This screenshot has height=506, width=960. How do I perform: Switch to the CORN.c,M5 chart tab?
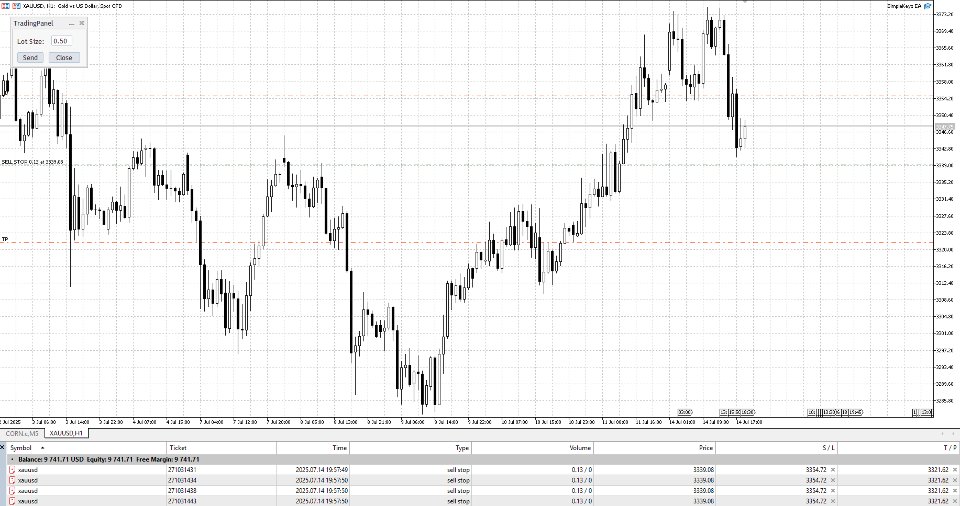coord(22,433)
